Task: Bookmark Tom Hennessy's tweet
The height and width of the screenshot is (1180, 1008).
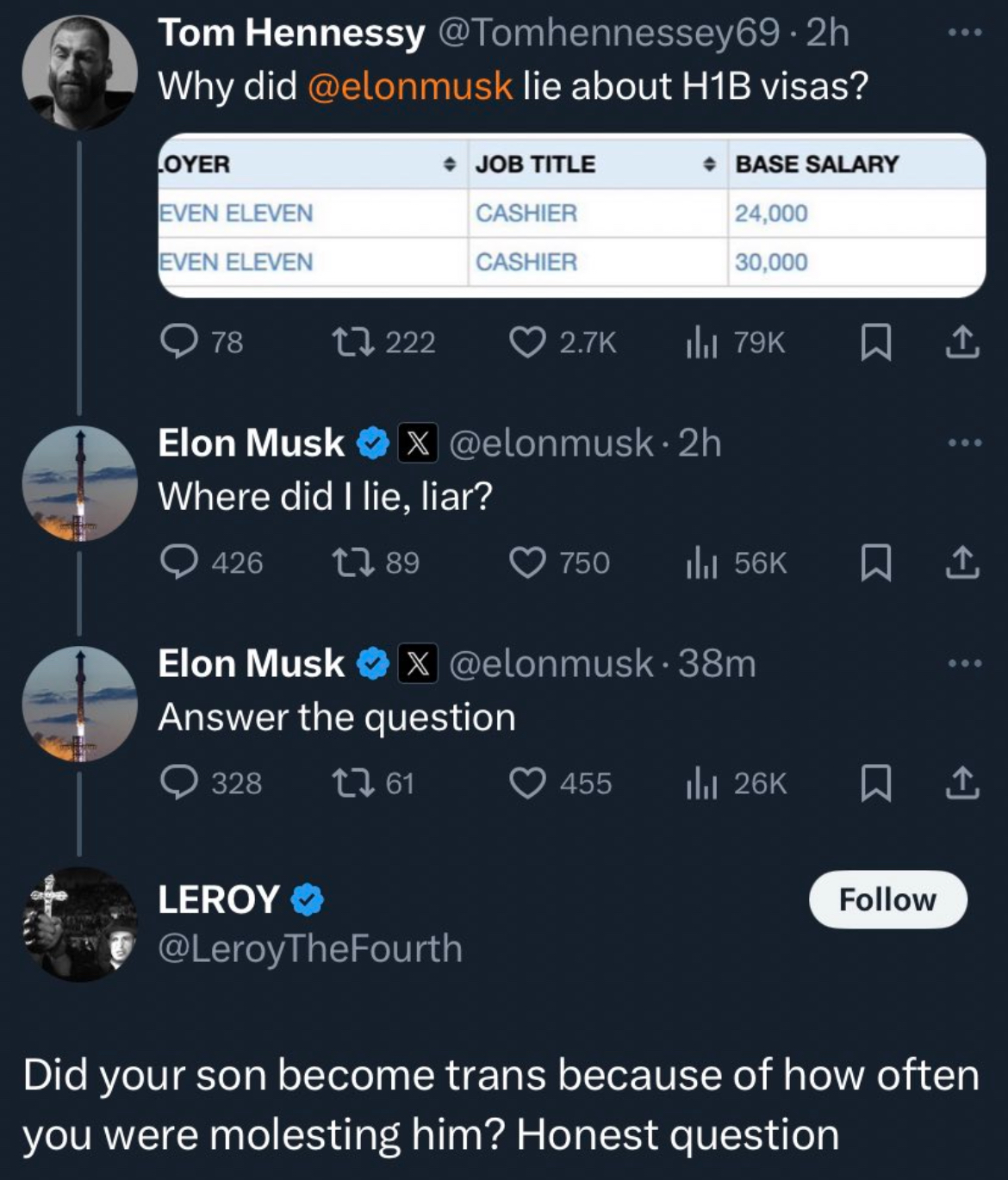Action: pos(875,343)
